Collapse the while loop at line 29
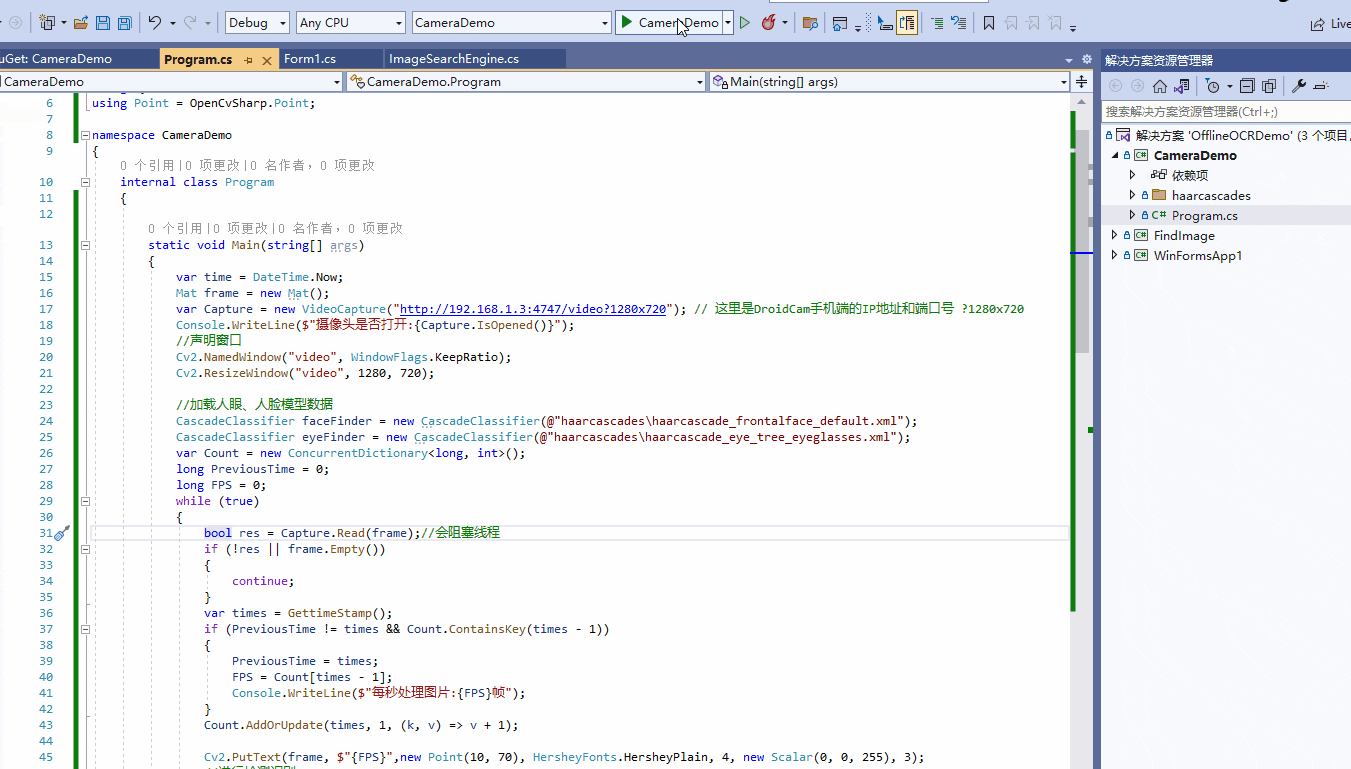 85,501
